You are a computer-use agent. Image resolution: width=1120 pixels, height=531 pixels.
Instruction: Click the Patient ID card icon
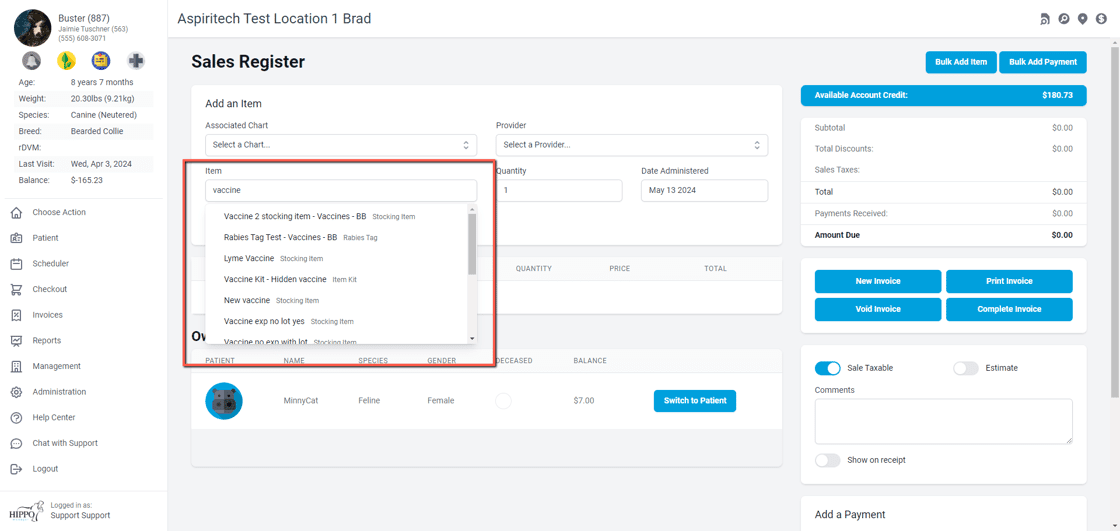16,238
